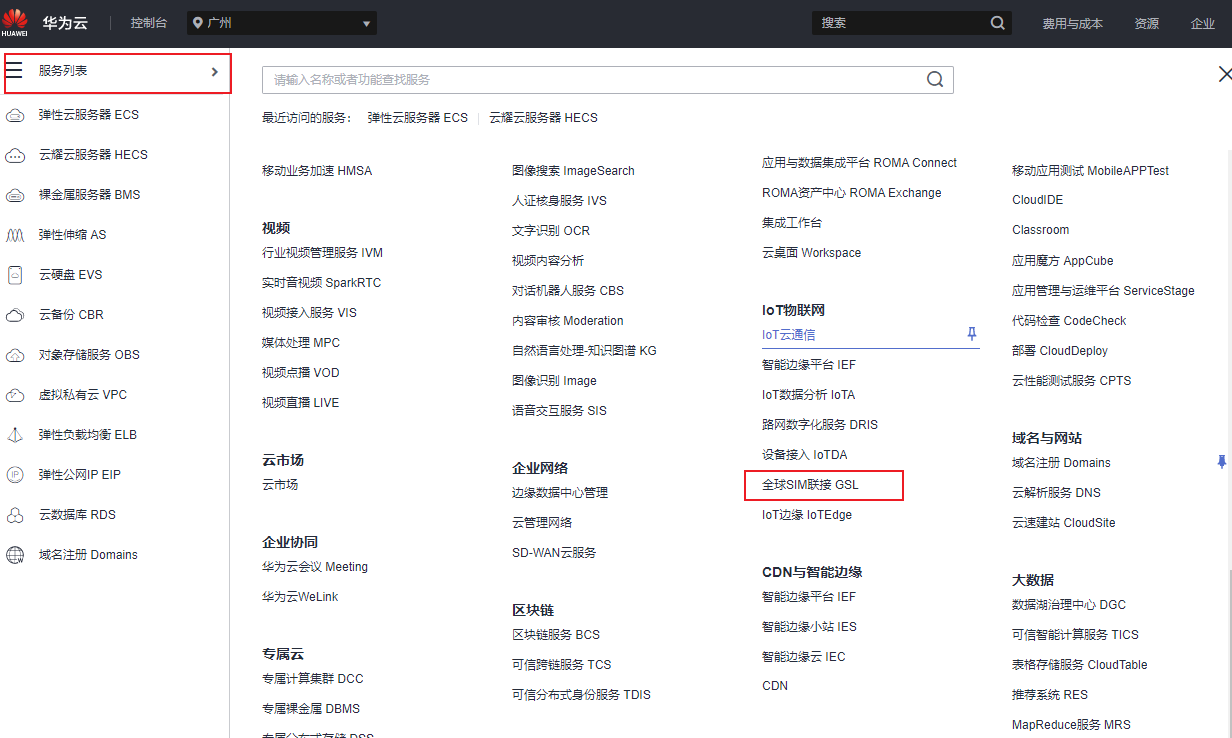Open the 控制台 console menu item
Image resolution: width=1232 pixels, height=738 pixels.
coord(149,23)
